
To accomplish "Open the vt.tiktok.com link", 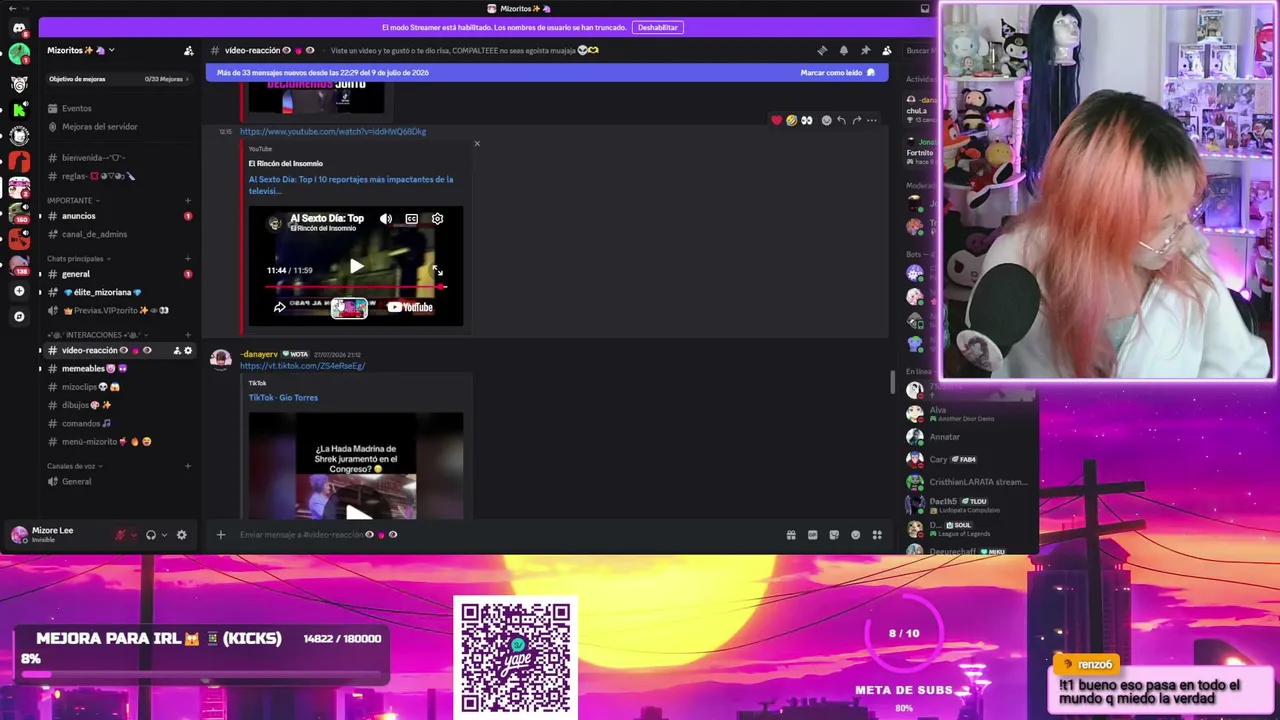I will [302, 366].
